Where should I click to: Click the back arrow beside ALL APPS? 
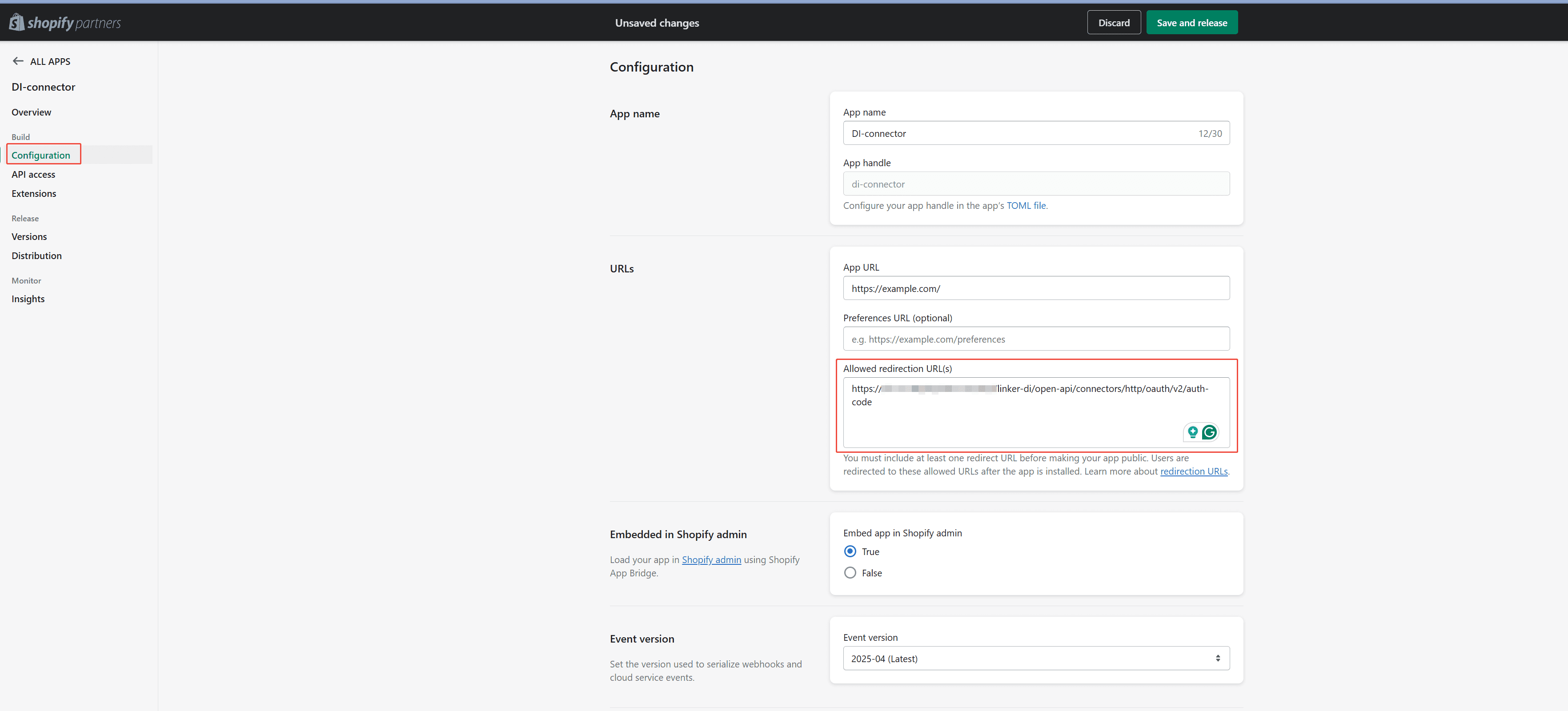pos(18,61)
